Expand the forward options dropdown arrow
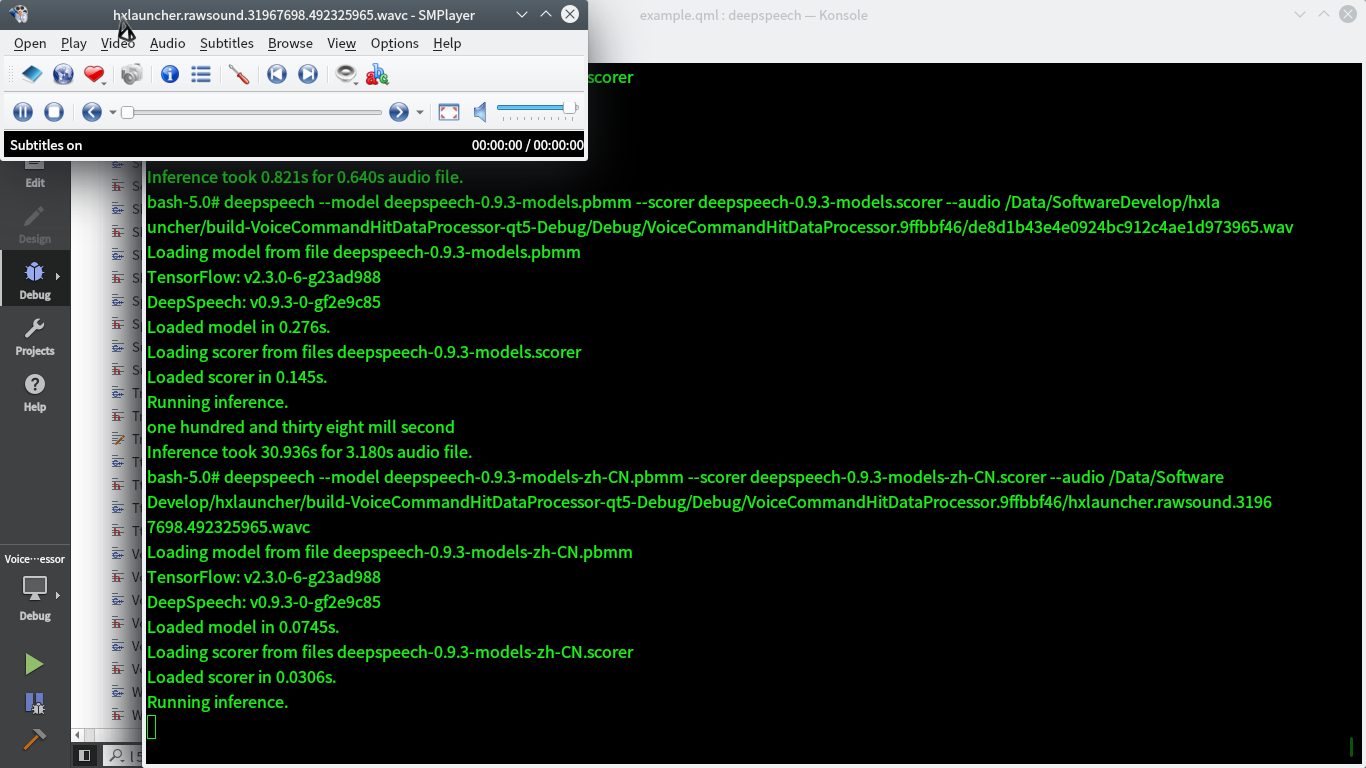The width and height of the screenshot is (1366, 768). point(419,113)
